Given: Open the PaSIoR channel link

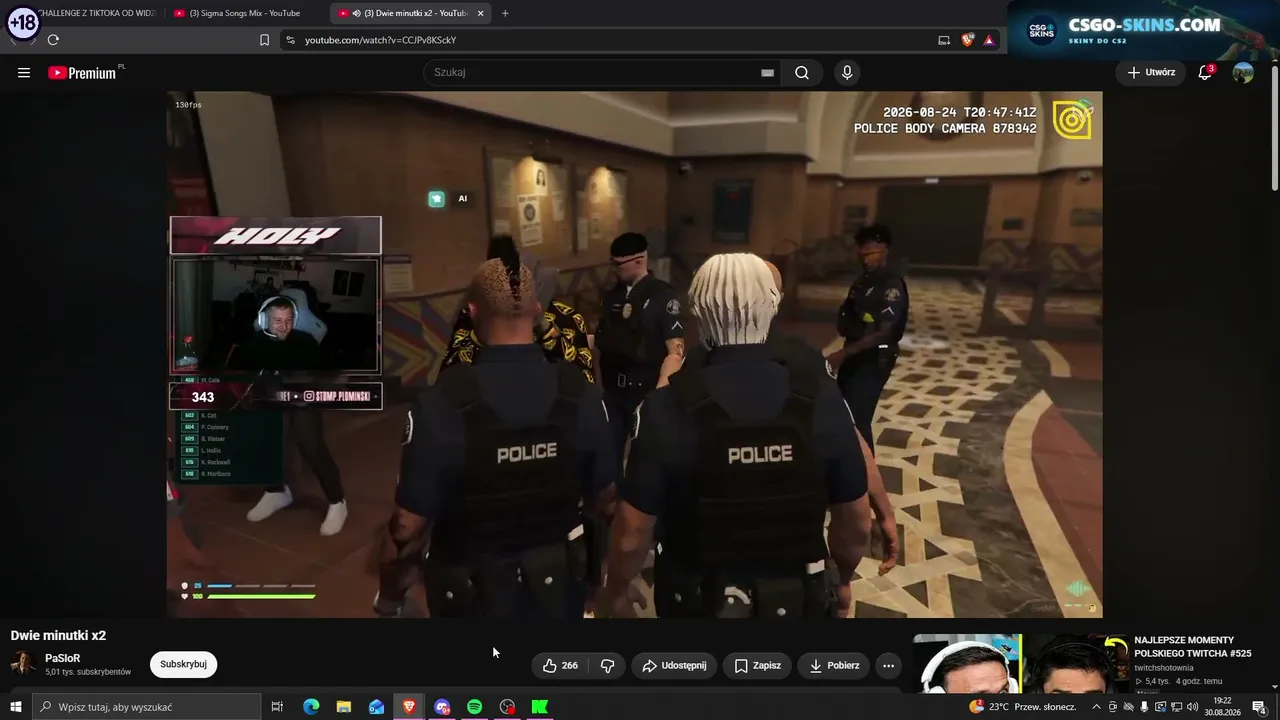Looking at the screenshot, I should click(x=62, y=658).
